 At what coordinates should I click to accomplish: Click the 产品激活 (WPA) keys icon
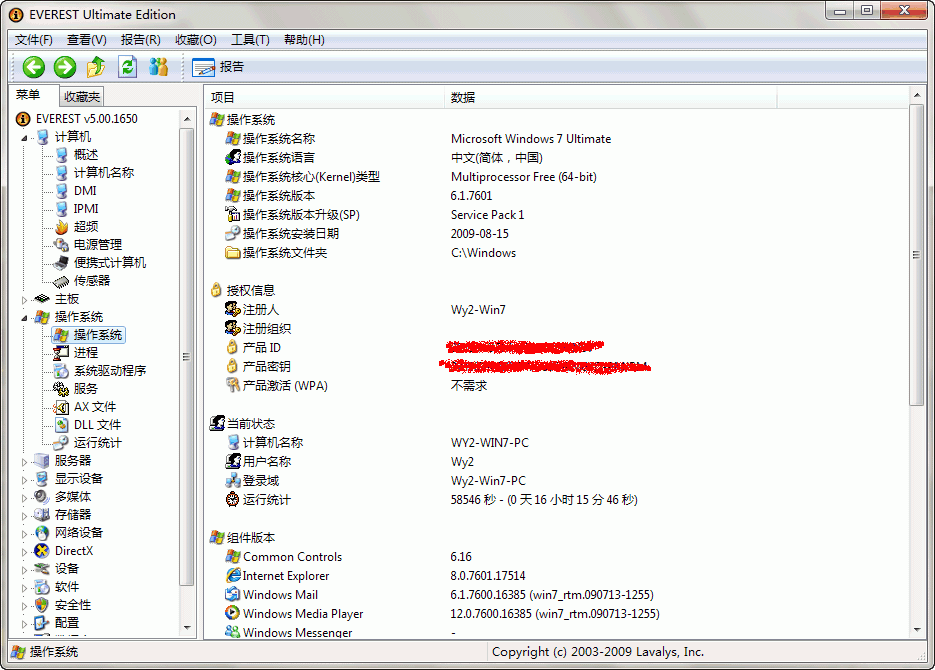(x=233, y=385)
